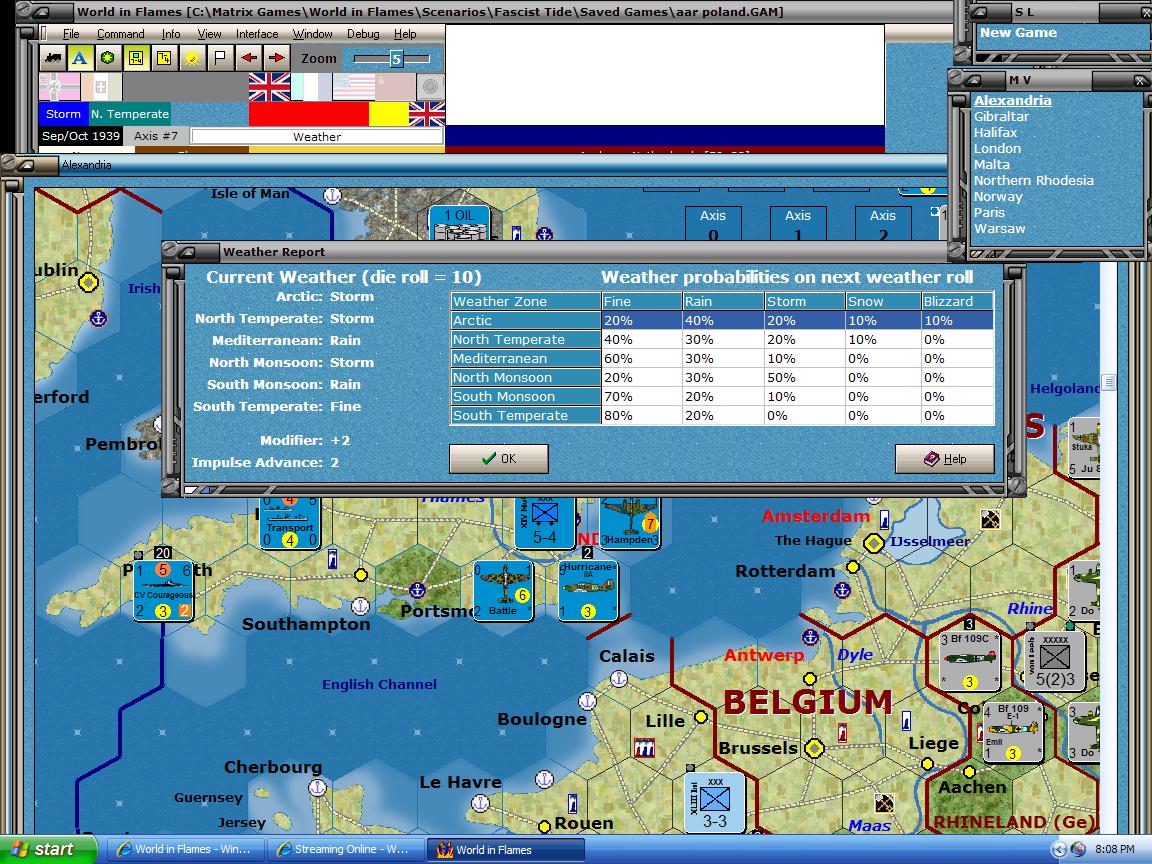Viewport: 1152px width, 864px height.
Task: Click the white flag toolbar icon
Action: pos(220,58)
